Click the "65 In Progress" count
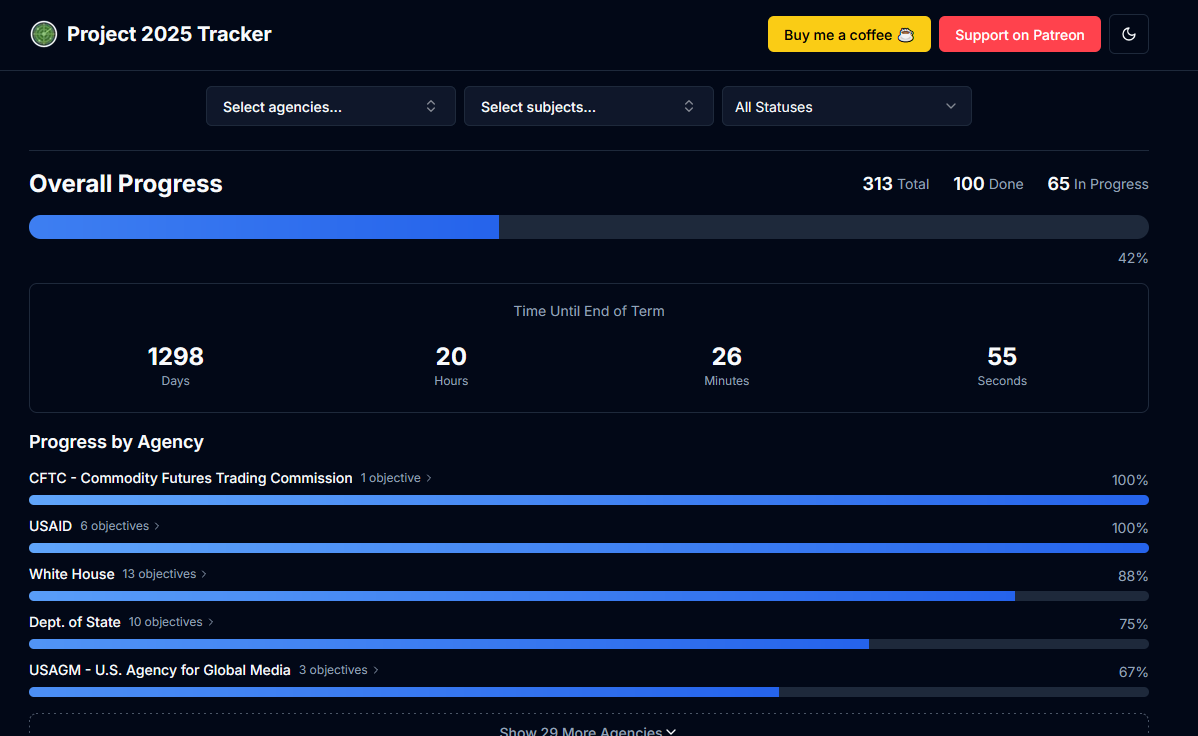 (1097, 184)
